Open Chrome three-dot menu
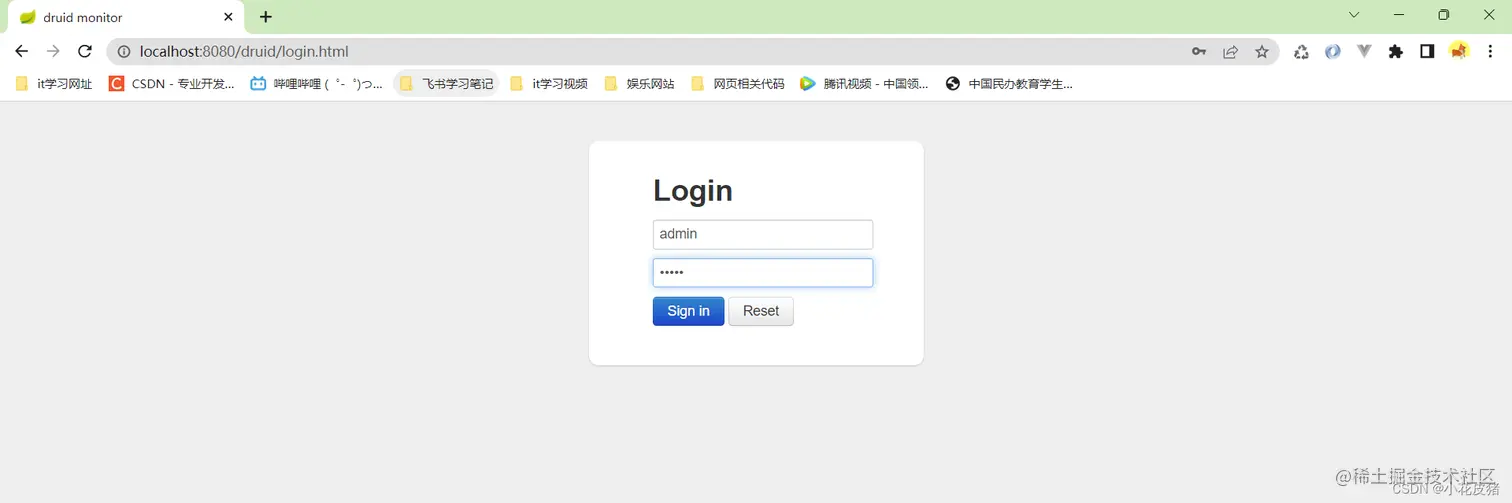Image resolution: width=1512 pixels, height=503 pixels. coord(1490,52)
